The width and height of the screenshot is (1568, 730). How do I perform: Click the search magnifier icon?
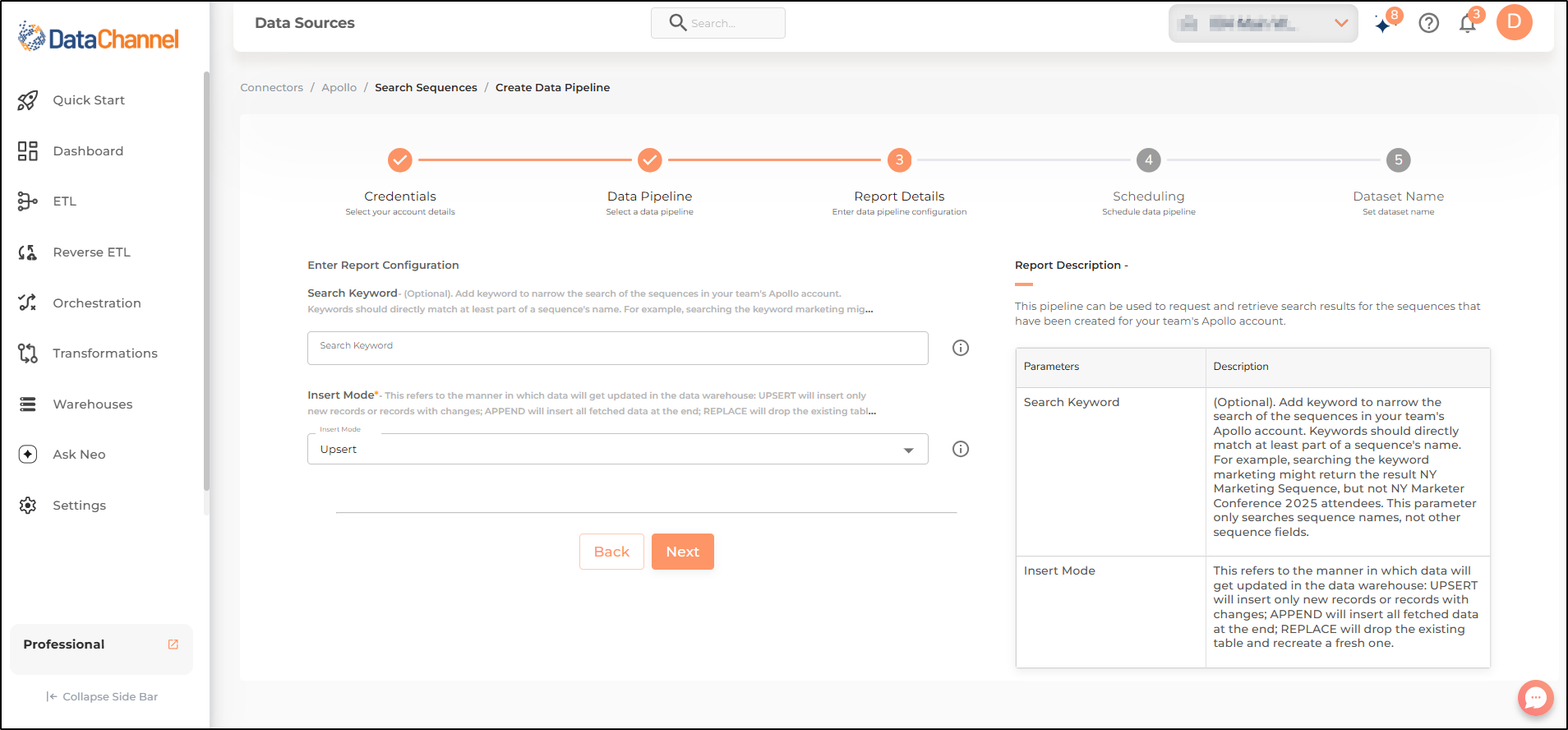click(x=678, y=22)
